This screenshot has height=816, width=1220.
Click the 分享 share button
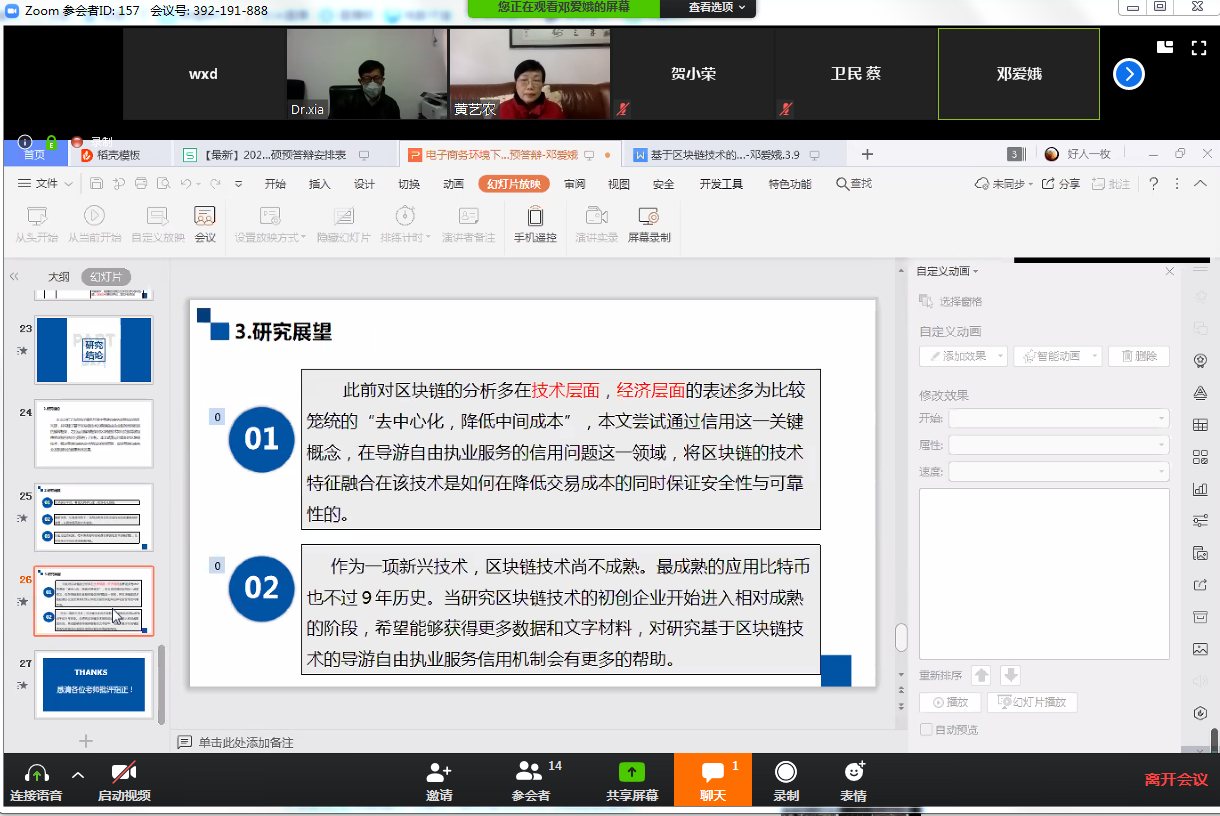click(1061, 184)
